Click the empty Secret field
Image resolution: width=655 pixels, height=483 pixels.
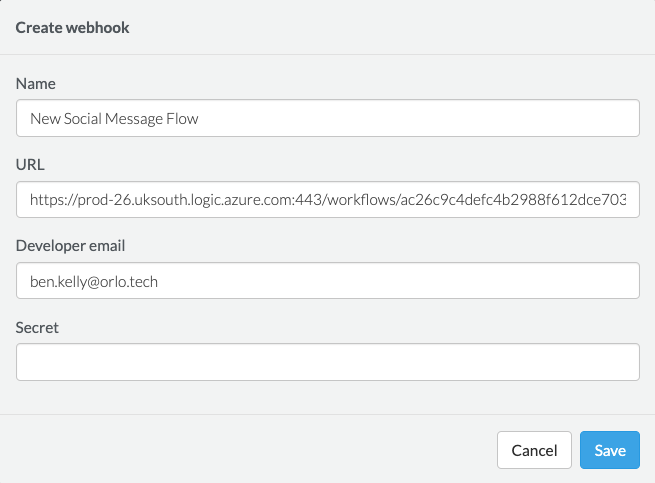[327, 362]
